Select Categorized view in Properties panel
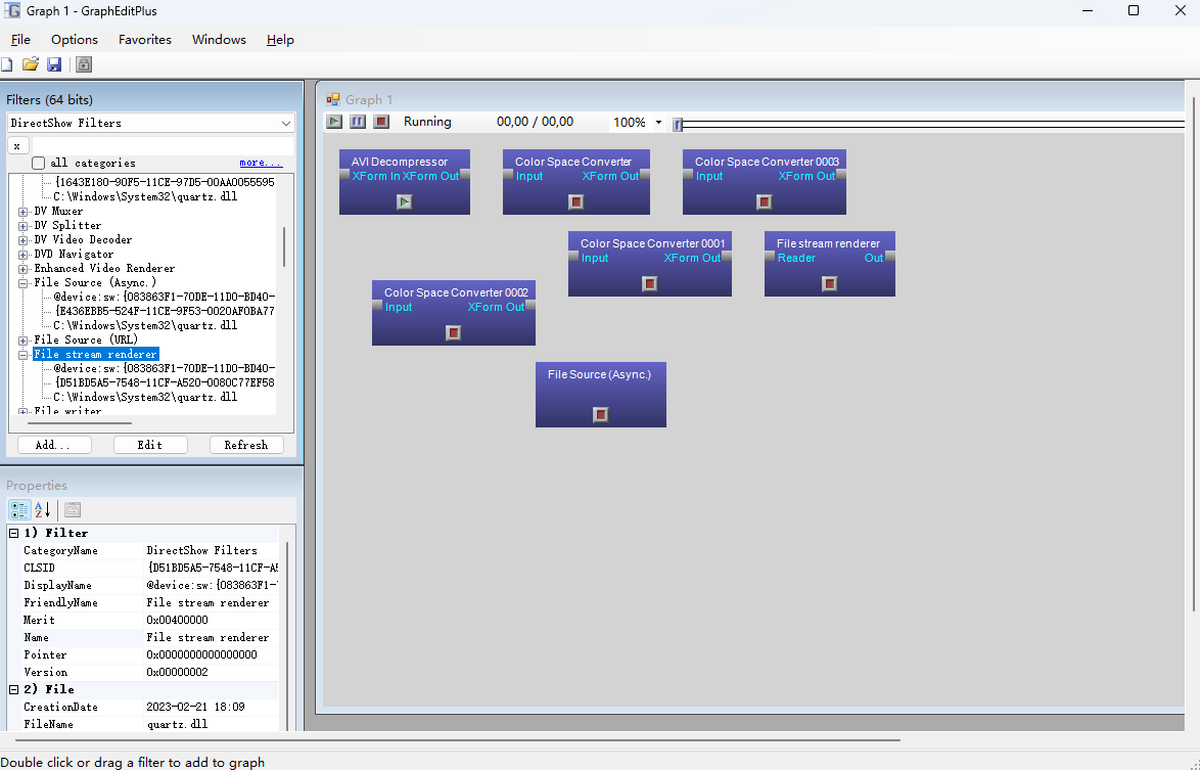Image resolution: width=1200 pixels, height=770 pixels. pyautogui.click(x=20, y=510)
